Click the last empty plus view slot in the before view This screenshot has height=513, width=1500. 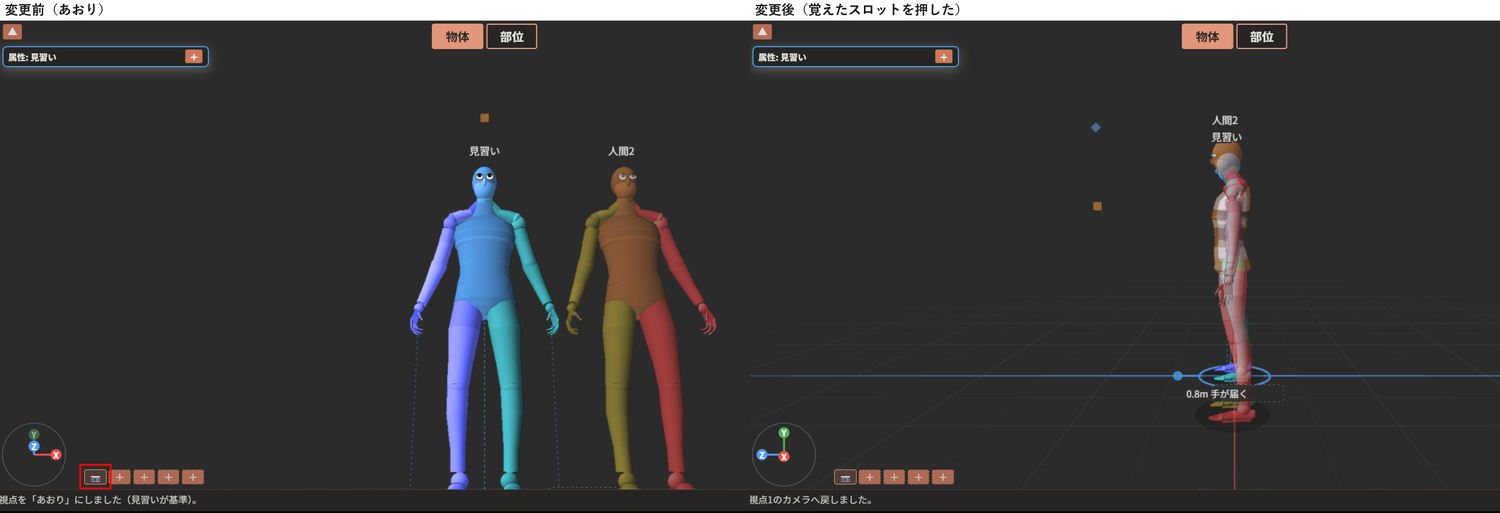tap(193, 478)
